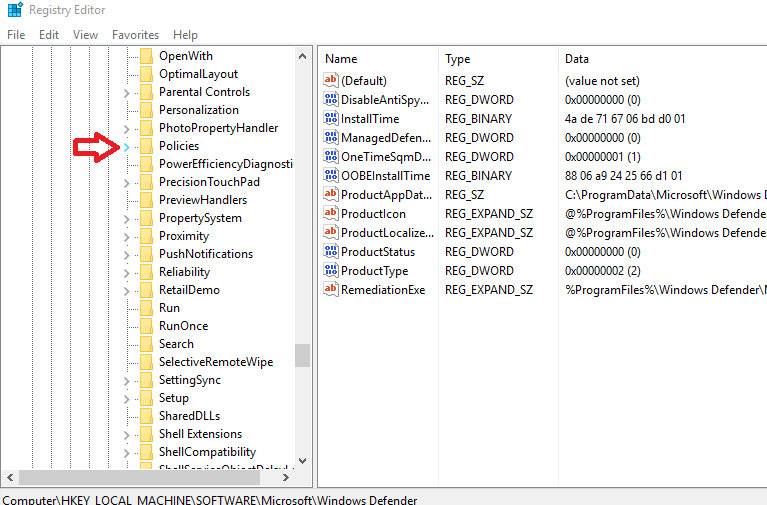767x505 pixels.
Task: Expand the PhotoPropertyHandler key
Action: (x=127, y=129)
